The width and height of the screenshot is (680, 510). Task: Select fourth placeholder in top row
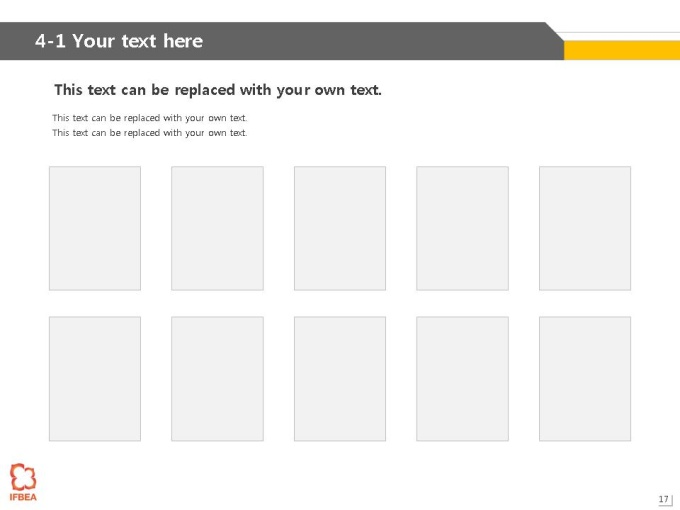pyautogui.click(x=462, y=228)
